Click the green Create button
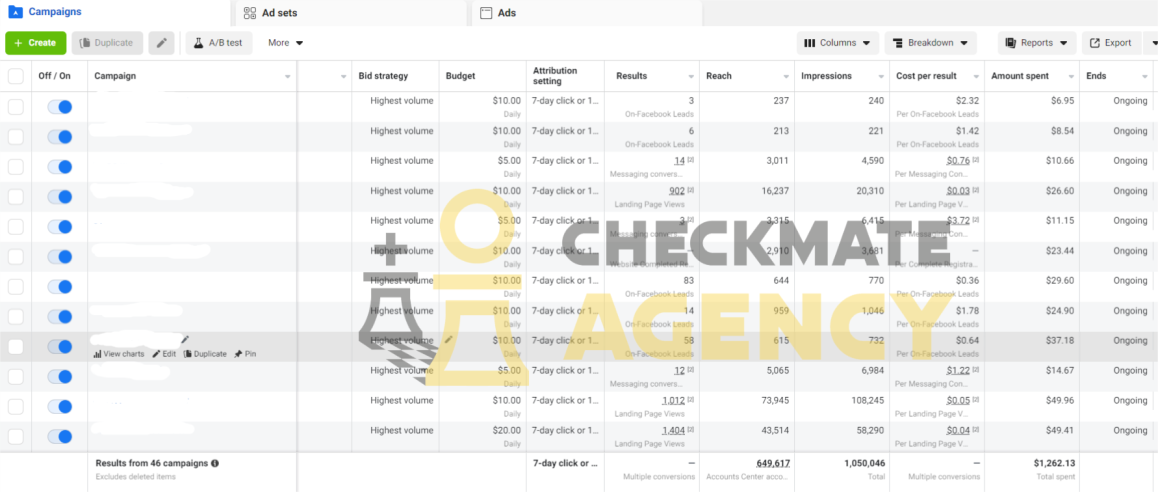Image resolution: width=1158 pixels, height=492 pixels. click(35, 43)
